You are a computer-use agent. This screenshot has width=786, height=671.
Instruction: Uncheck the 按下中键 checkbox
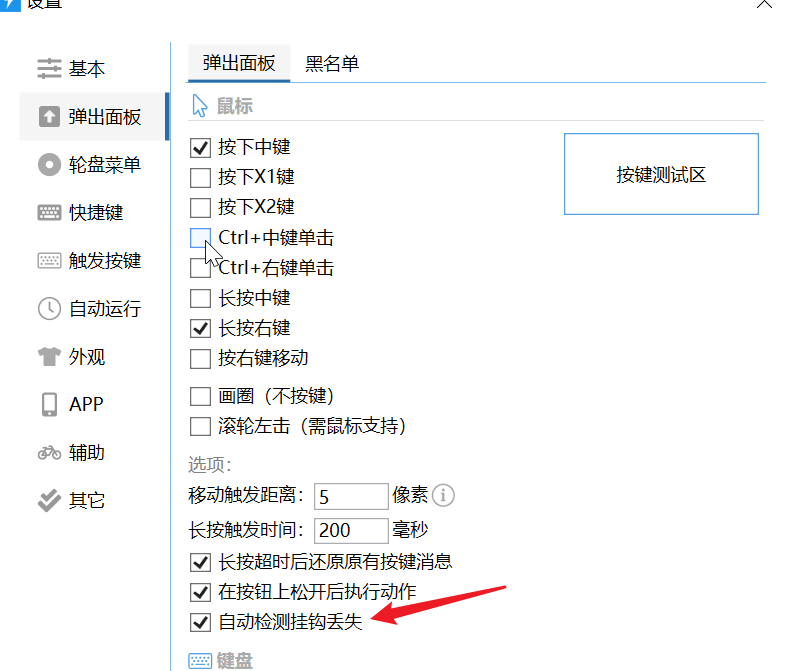point(201,147)
